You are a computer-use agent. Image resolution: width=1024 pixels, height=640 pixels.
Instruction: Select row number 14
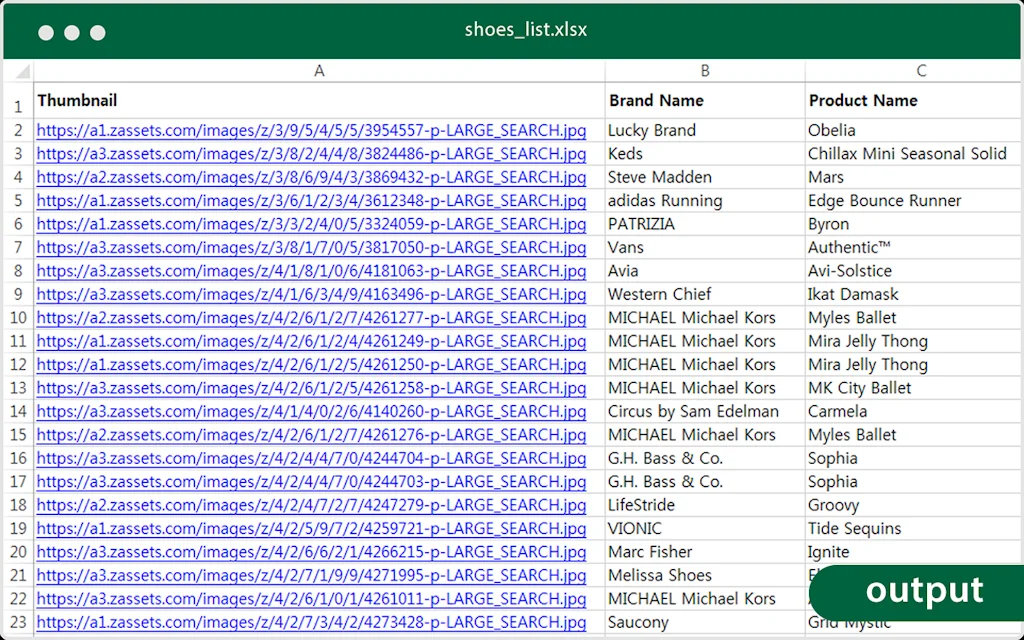click(x=17, y=411)
